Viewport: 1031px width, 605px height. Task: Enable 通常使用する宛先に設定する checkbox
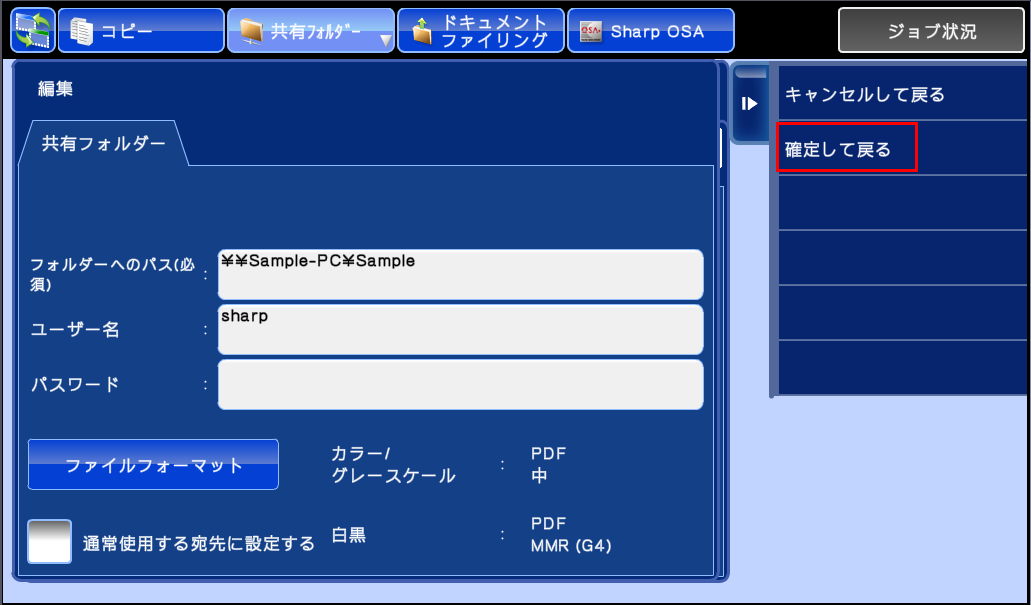pos(50,541)
